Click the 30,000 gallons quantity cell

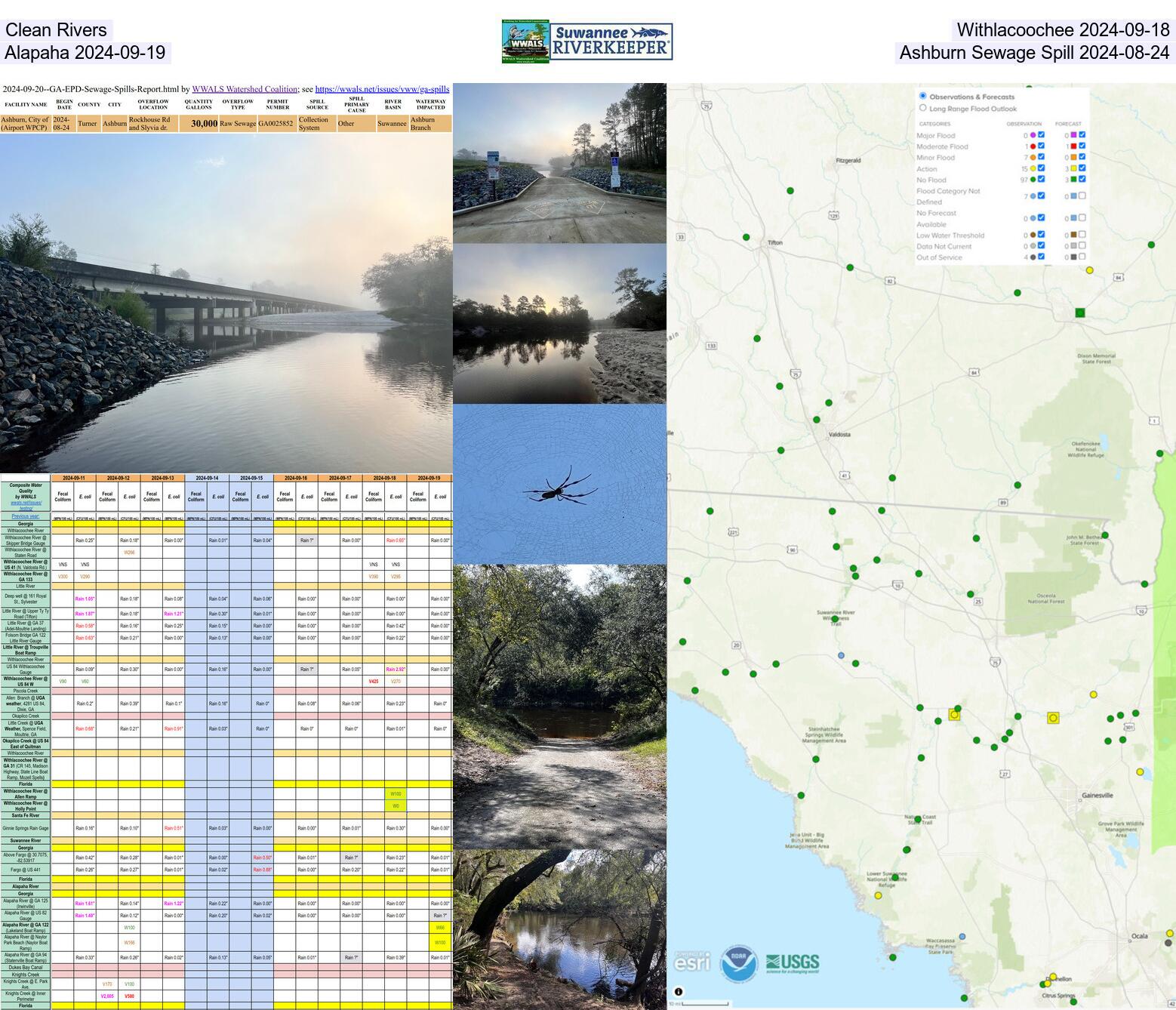[199, 123]
